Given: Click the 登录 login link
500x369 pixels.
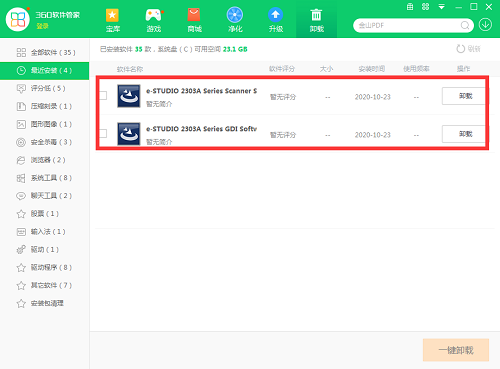Looking at the screenshot, I should pos(42,26).
